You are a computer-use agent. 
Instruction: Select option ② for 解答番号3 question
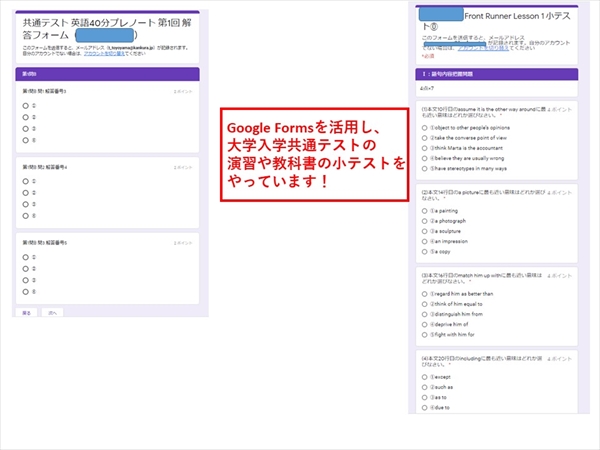pyautogui.click(x=26, y=117)
